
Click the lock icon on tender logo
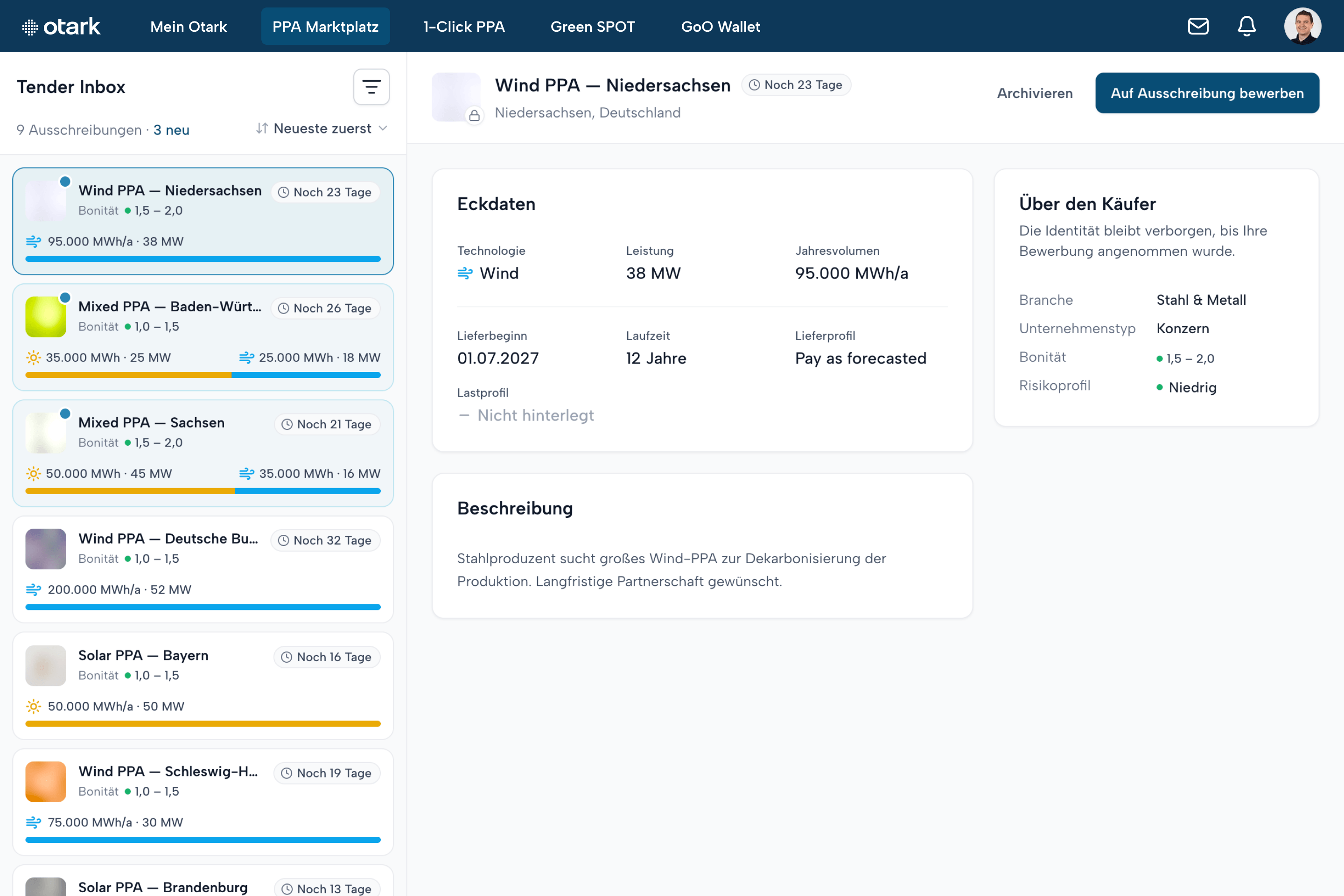[474, 116]
